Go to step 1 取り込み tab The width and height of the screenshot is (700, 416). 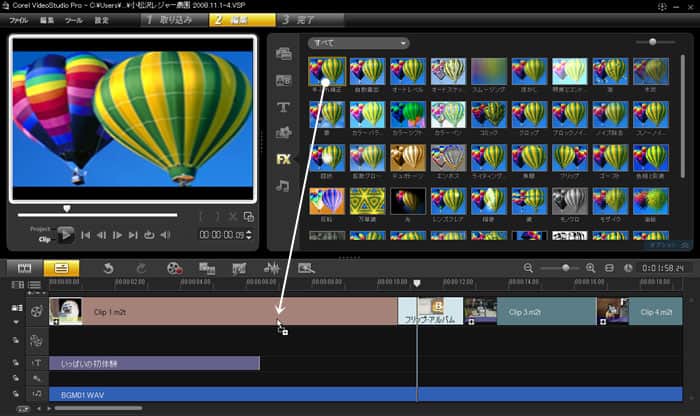(x=175, y=20)
